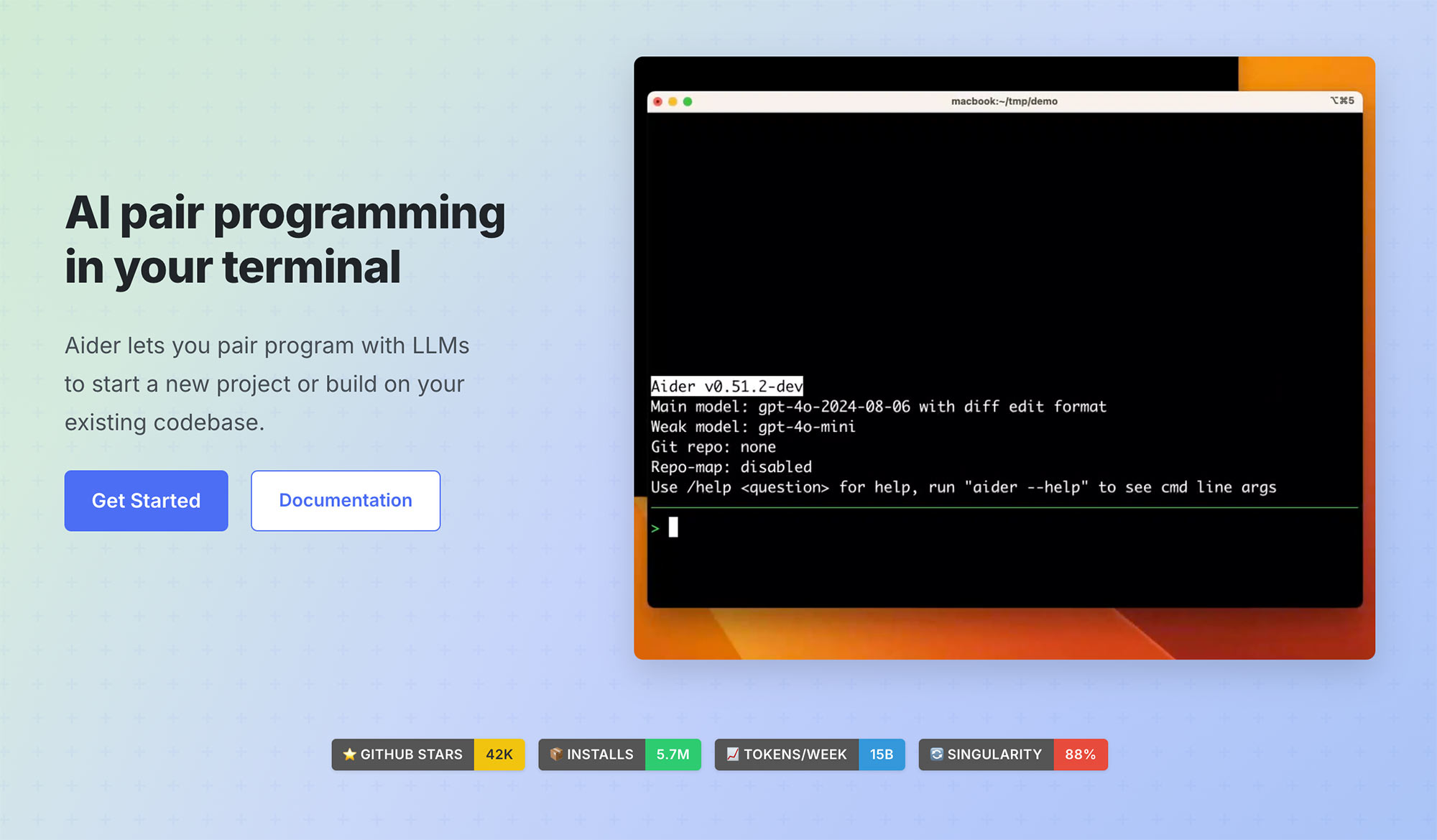
Task: Click the green zoom dot in terminal window
Action: [x=688, y=101]
